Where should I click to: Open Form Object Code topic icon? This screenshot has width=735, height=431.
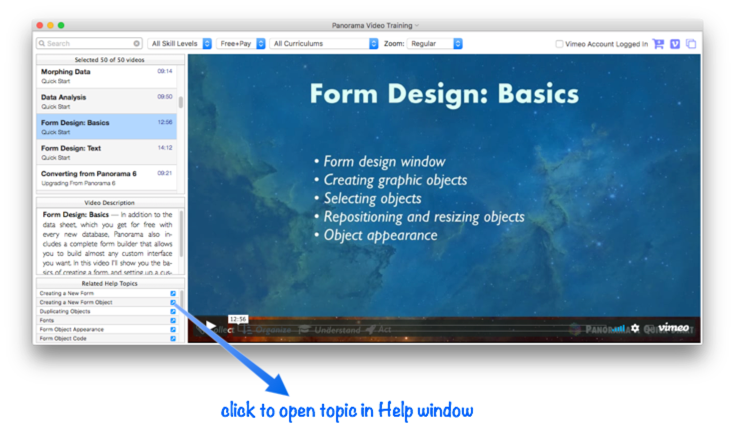click(x=173, y=338)
